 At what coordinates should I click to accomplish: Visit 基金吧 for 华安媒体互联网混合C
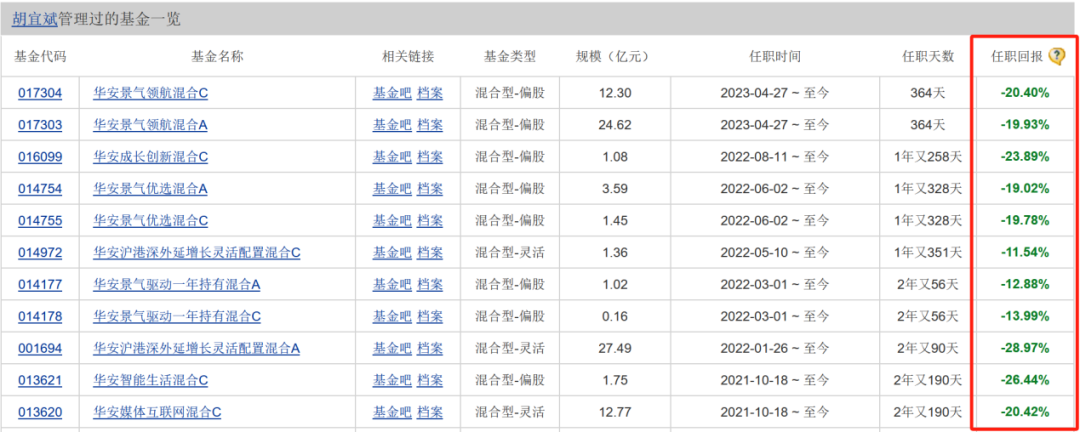[x=392, y=413]
